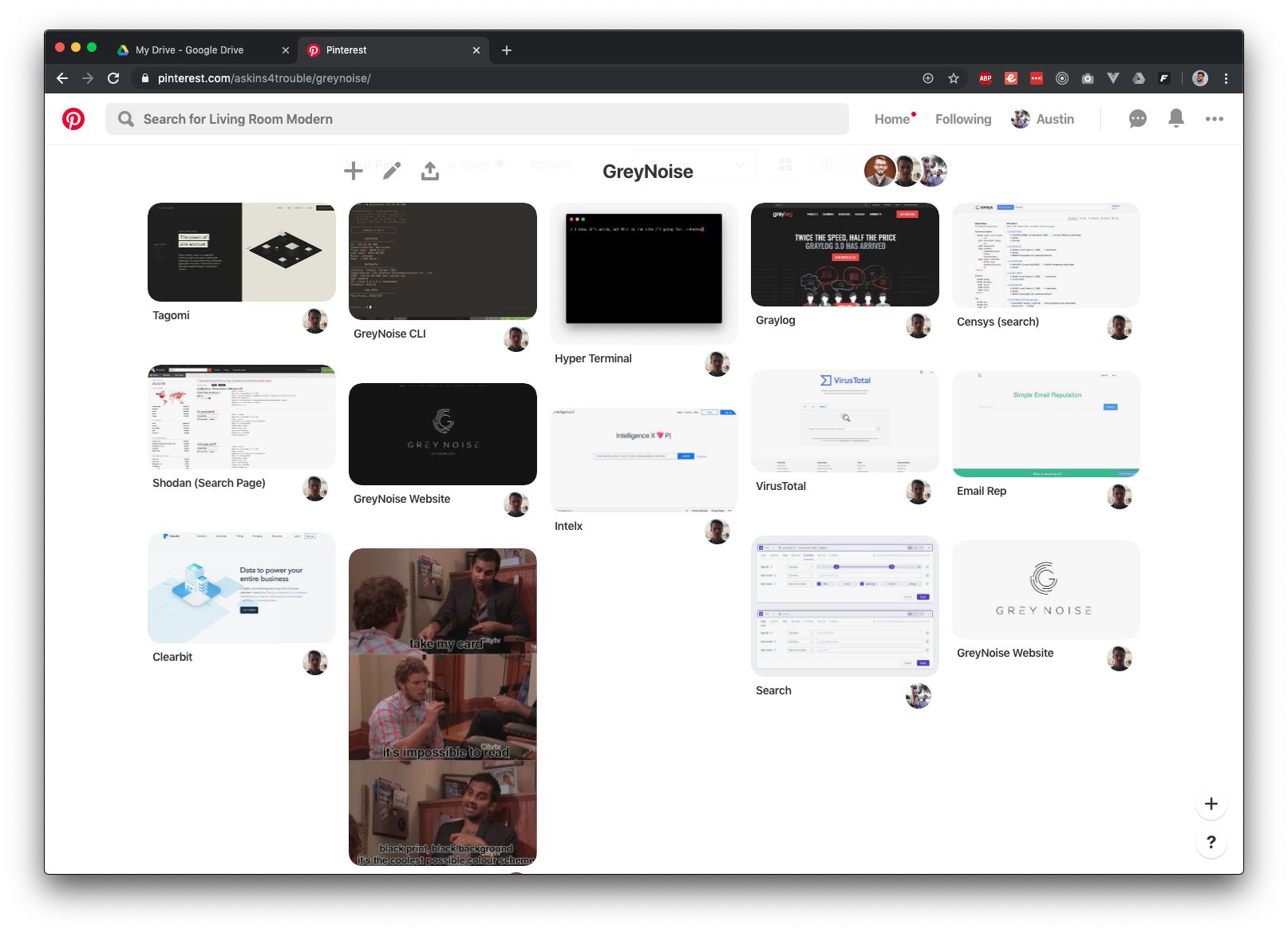Open the Shodan (Search Page) pin
This screenshot has width=1288, height=933.
(242, 417)
